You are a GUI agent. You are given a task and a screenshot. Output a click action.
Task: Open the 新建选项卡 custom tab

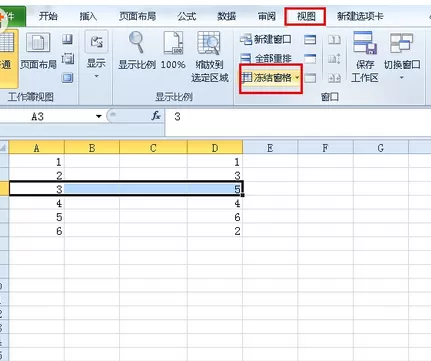360,16
